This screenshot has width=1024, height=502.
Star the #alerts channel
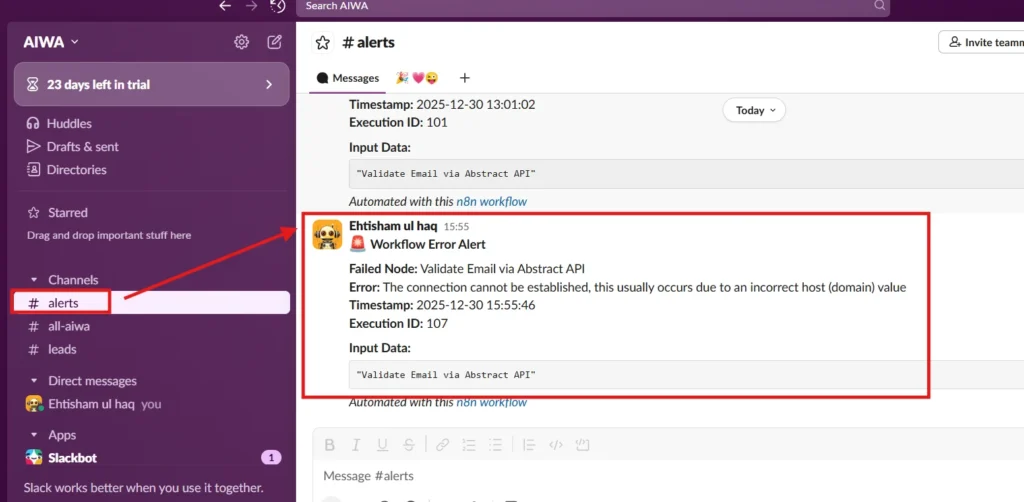[x=322, y=43]
